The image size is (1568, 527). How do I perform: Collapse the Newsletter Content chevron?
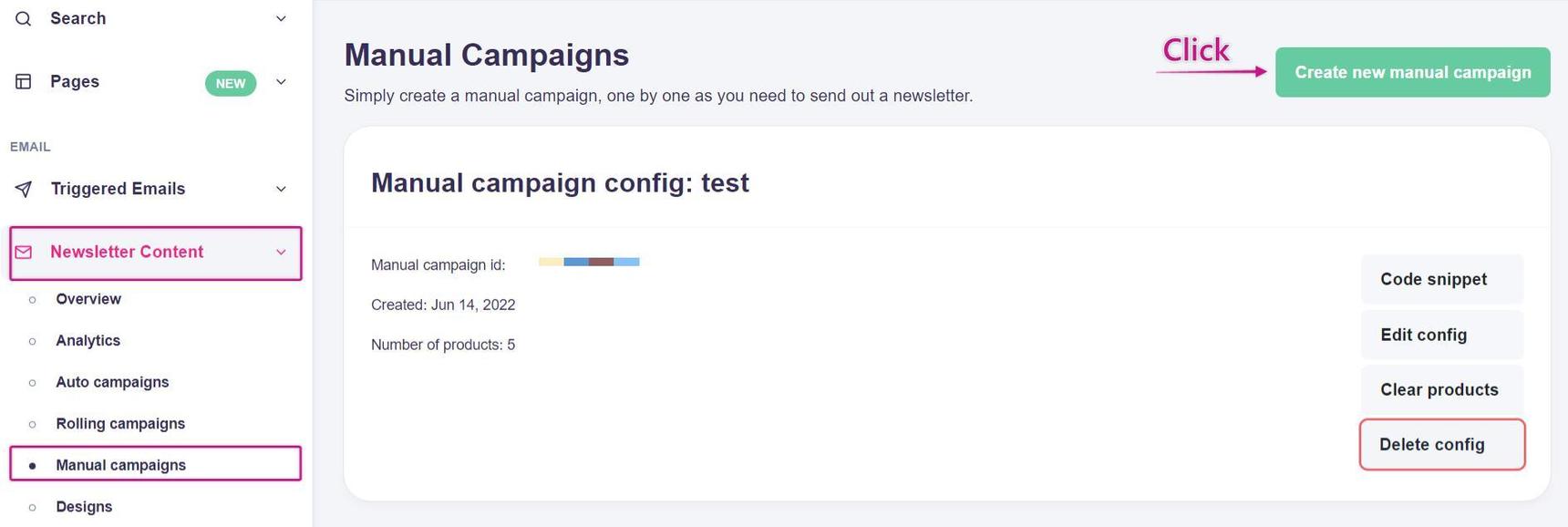pyautogui.click(x=281, y=253)
